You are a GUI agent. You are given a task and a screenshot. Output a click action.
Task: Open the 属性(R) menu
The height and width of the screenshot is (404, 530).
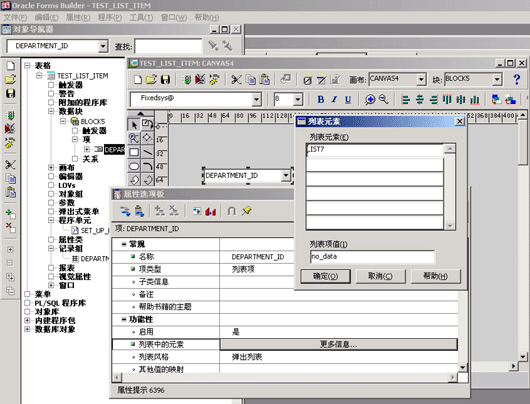pos(78,17)
